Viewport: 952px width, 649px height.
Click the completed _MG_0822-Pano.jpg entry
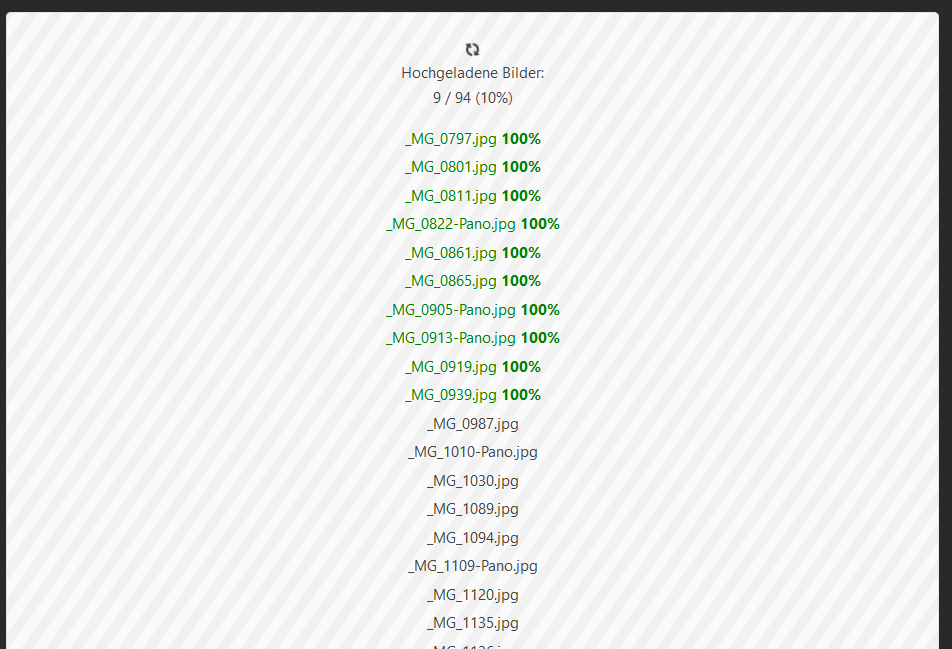pos(451,224)
